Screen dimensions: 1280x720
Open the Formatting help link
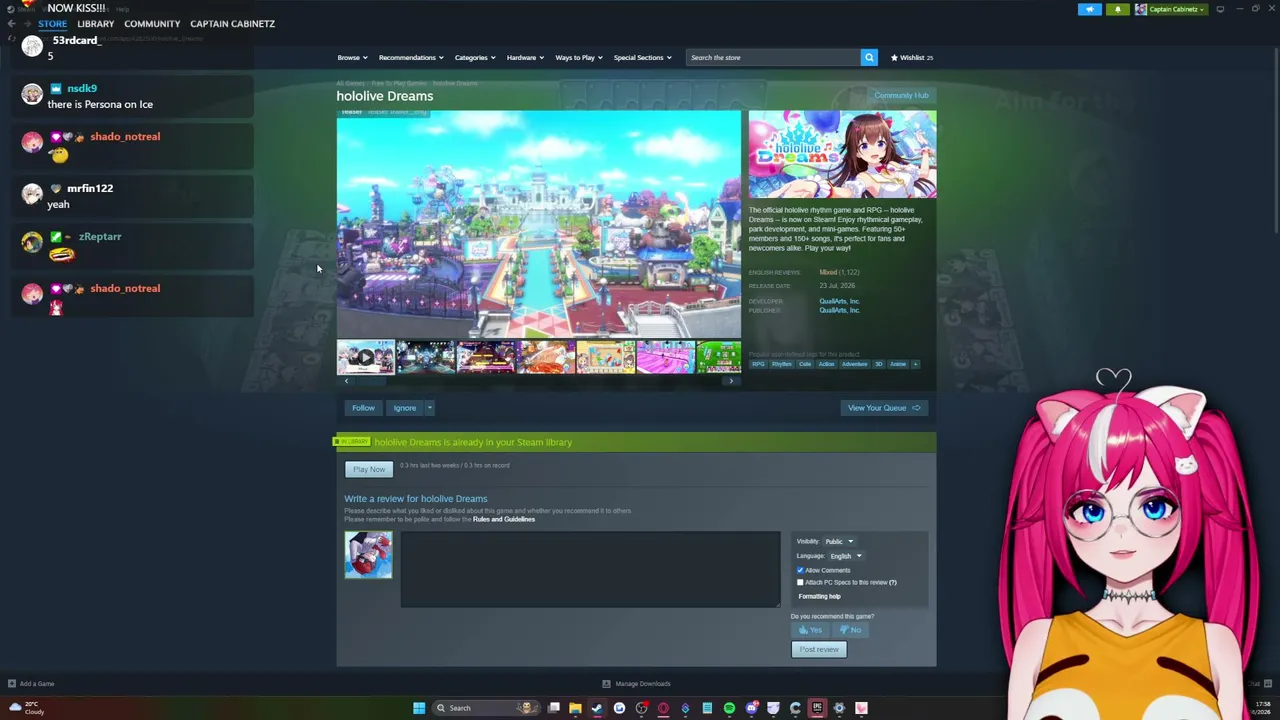[x=819, y=596]
